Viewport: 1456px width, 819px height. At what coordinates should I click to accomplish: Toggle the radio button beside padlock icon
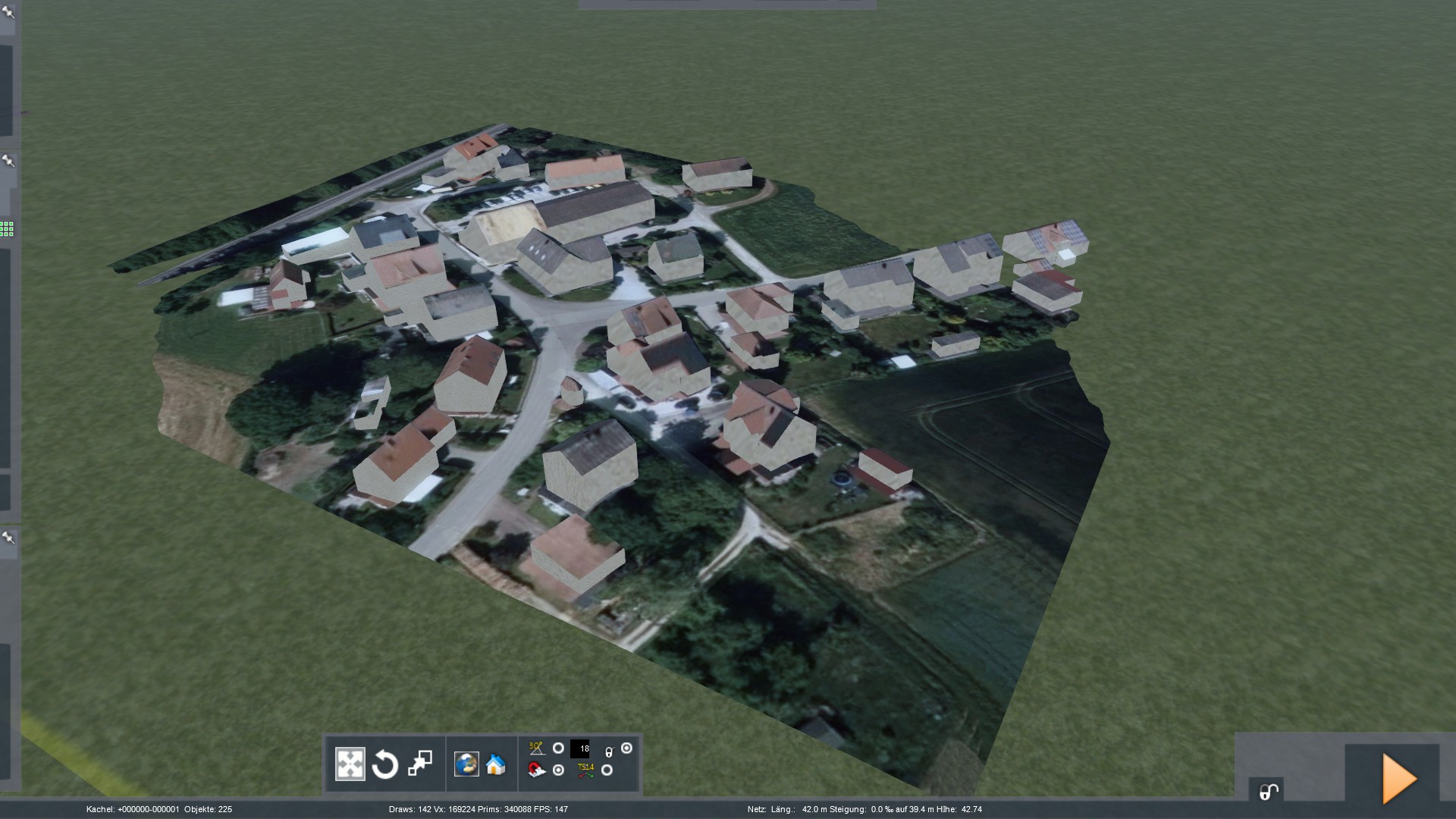pyautogui.click(x=626, y=748)
